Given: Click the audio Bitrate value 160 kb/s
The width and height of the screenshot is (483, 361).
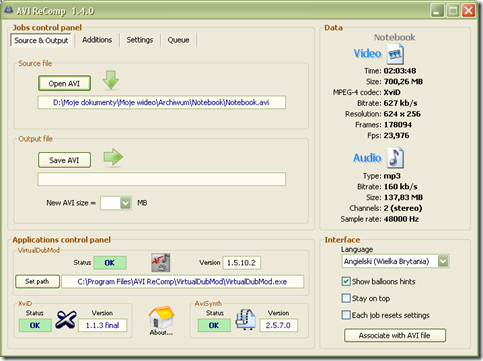Looking at the screenshot, I should click(x=400, y=186).
